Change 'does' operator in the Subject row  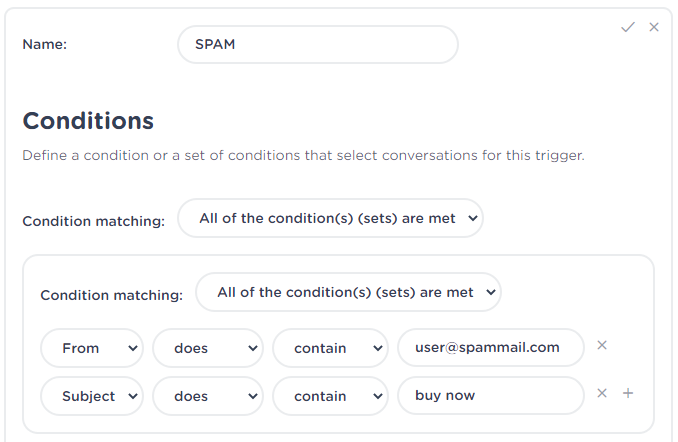(207, 396)
